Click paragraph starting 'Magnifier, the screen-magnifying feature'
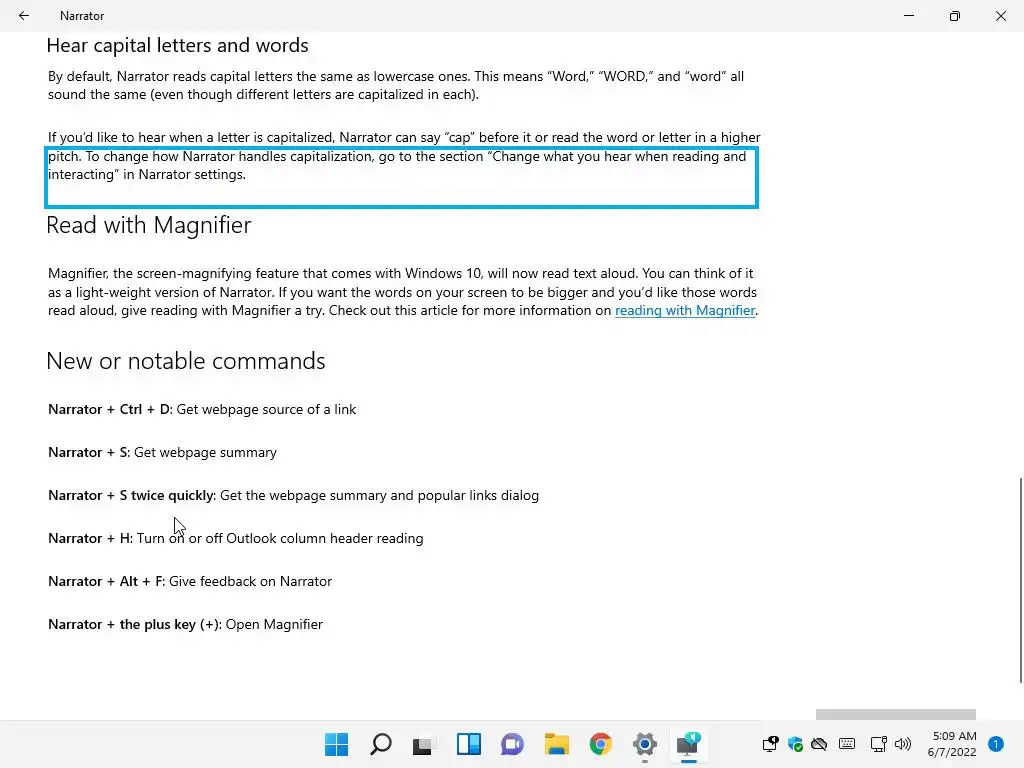 (x=402, y=292)
